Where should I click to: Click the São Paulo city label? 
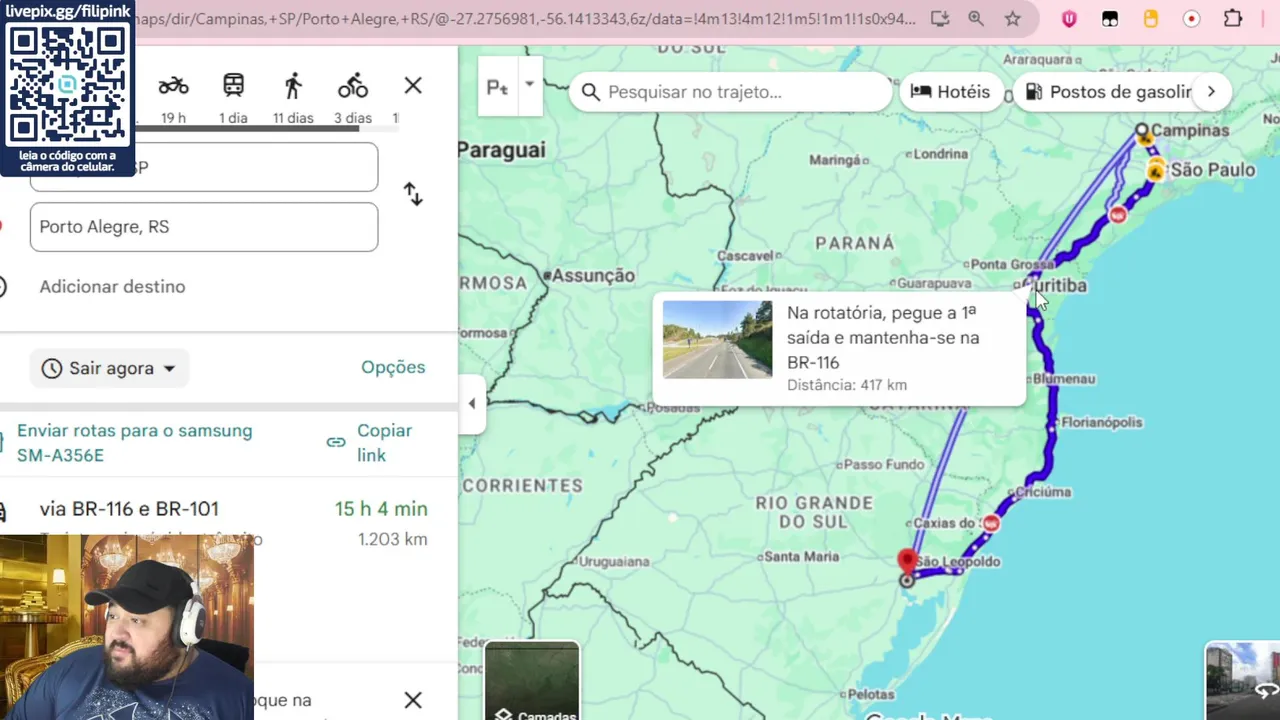tap(1212, 170)
